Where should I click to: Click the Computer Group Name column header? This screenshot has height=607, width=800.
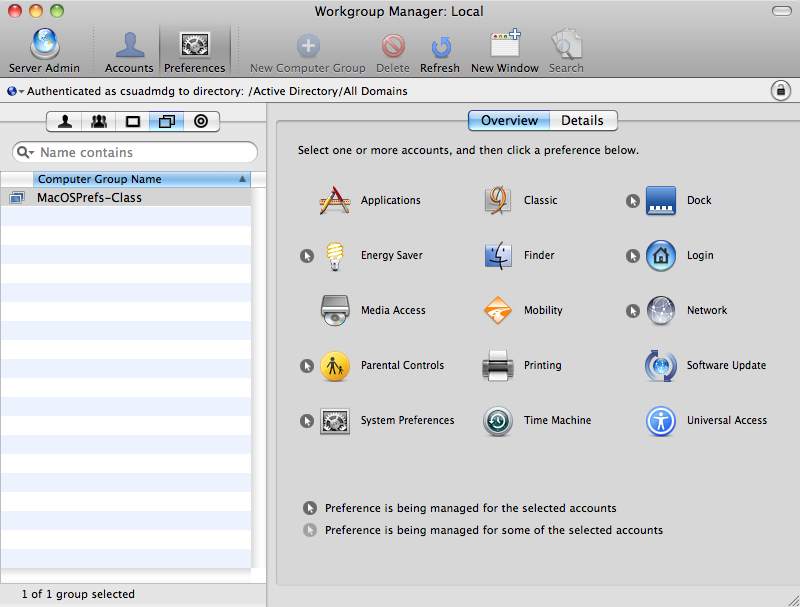[142, 179]
